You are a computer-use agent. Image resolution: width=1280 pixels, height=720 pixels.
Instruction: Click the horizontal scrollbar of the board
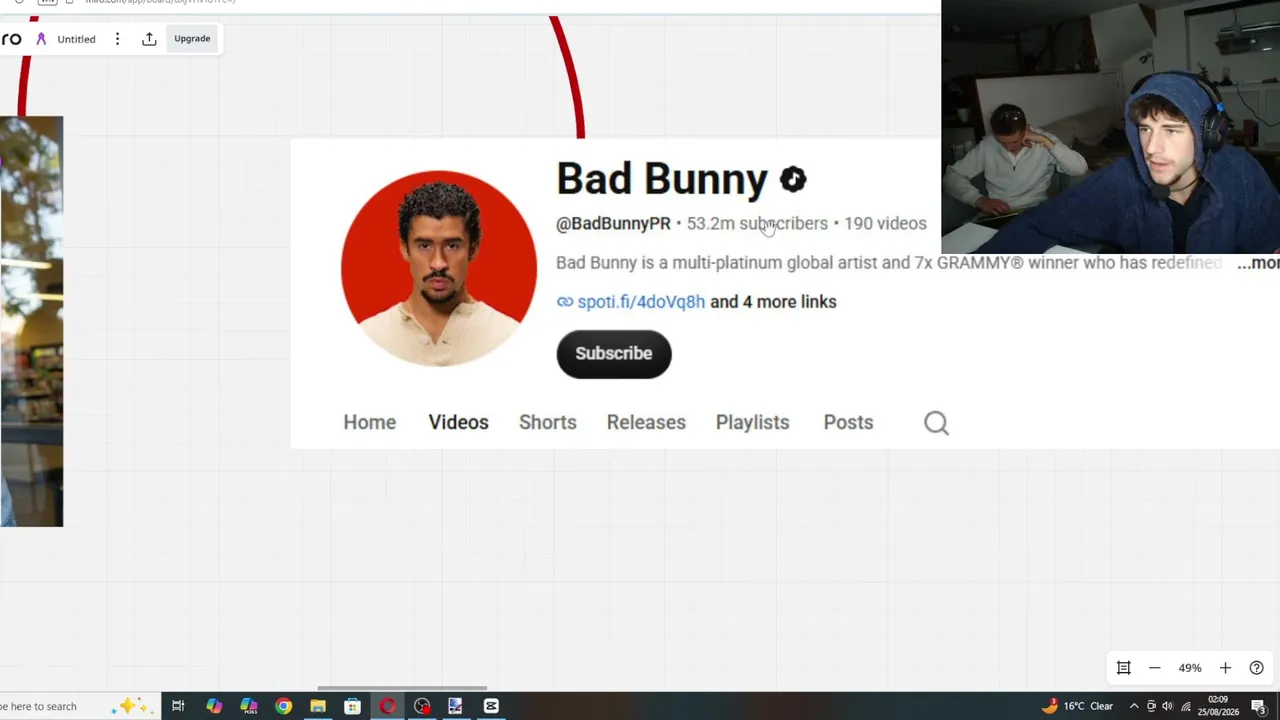click(x=402, y=688)
